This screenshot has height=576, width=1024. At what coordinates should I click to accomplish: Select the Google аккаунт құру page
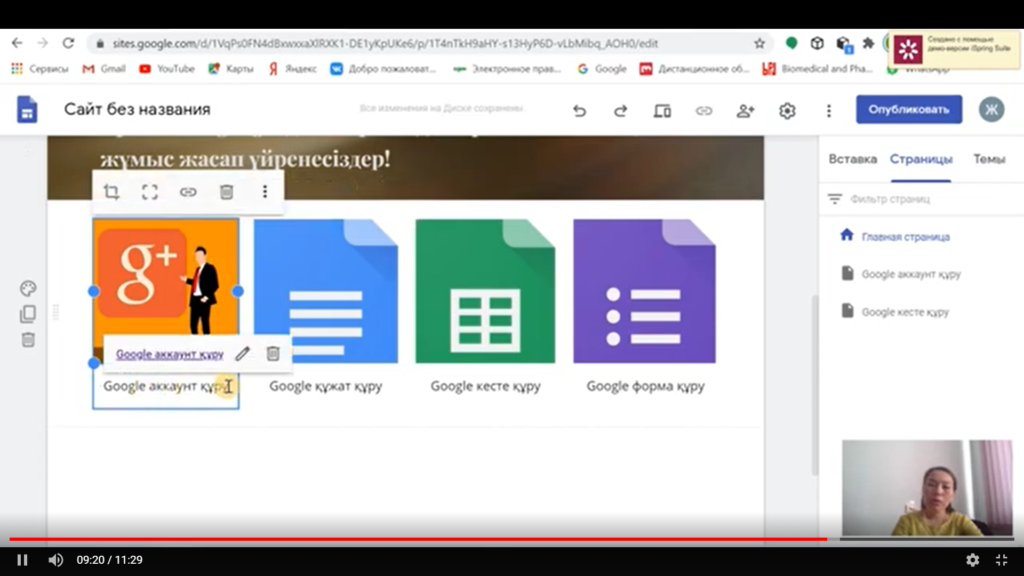[910, 274]
